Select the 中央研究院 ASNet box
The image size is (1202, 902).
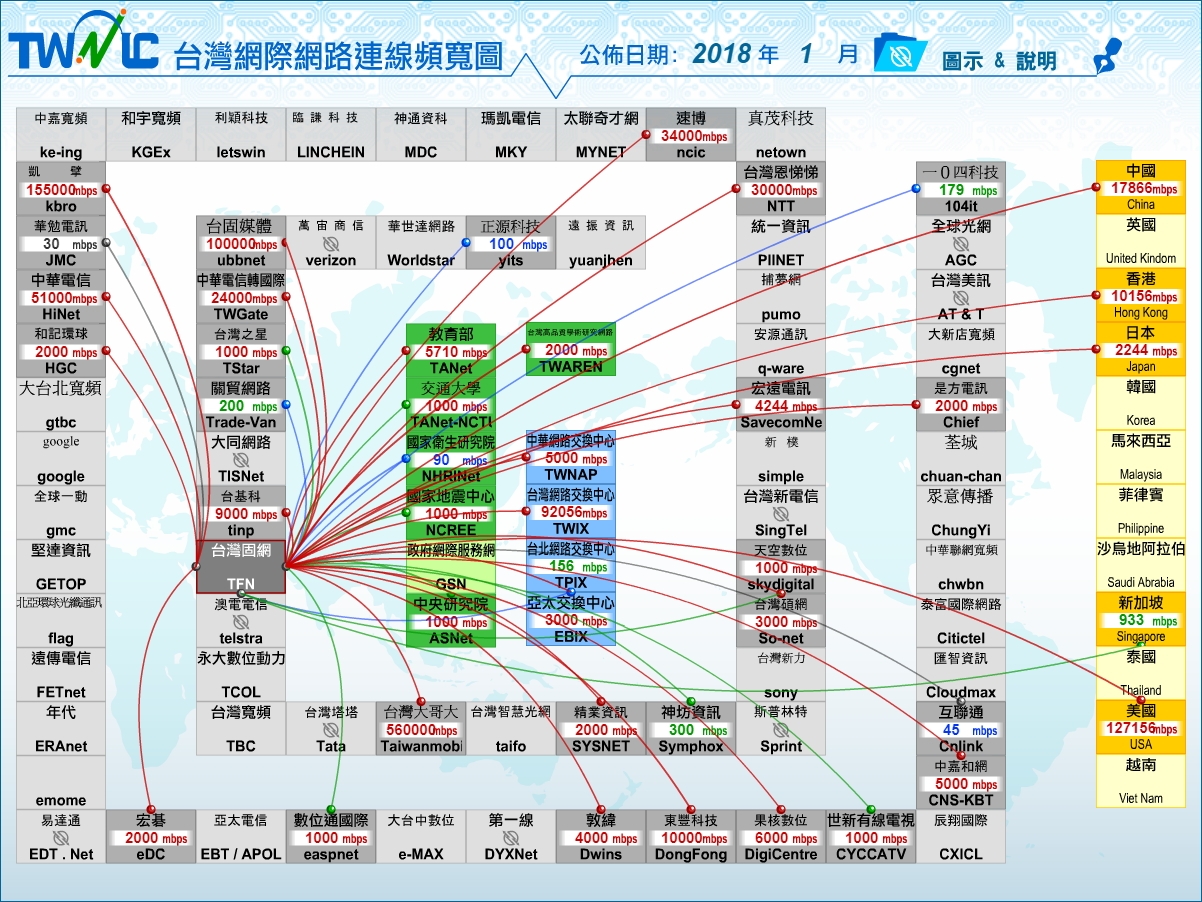(451, 620)
